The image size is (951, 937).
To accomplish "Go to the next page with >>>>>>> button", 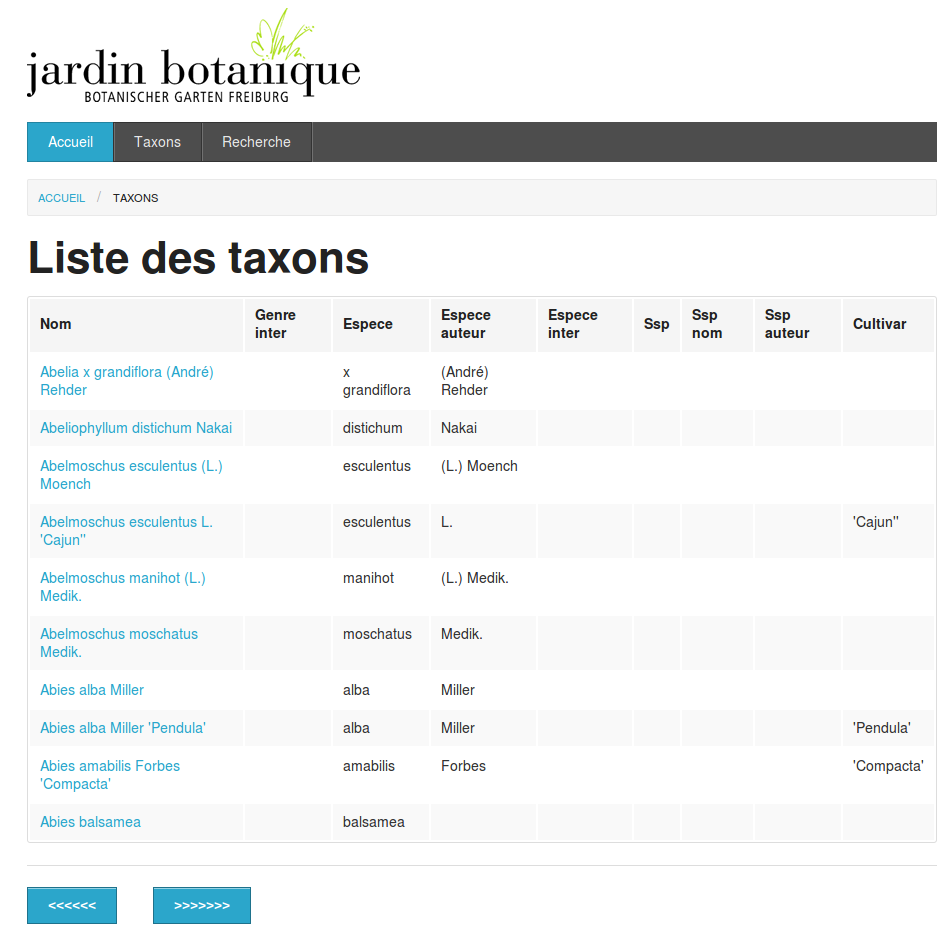I will tap(201, 905).
